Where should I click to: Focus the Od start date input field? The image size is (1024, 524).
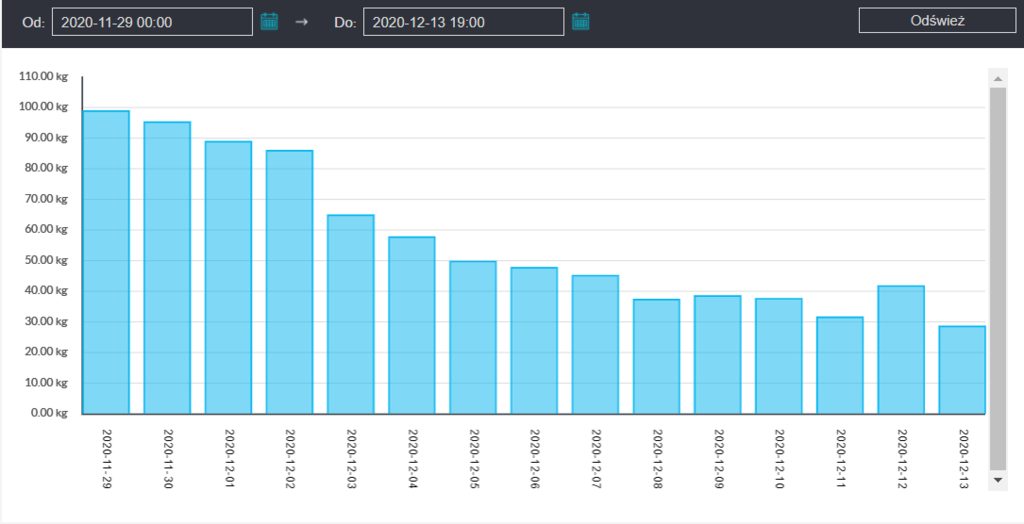(152, 22)
